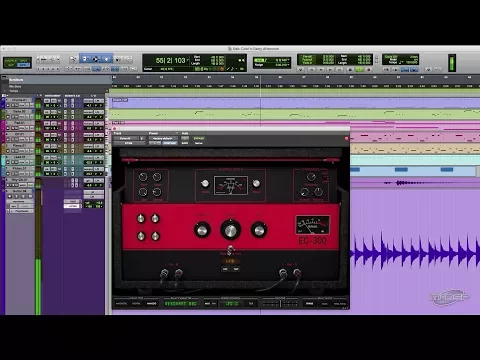Adjust the top compressor knob

pos(311,177)
